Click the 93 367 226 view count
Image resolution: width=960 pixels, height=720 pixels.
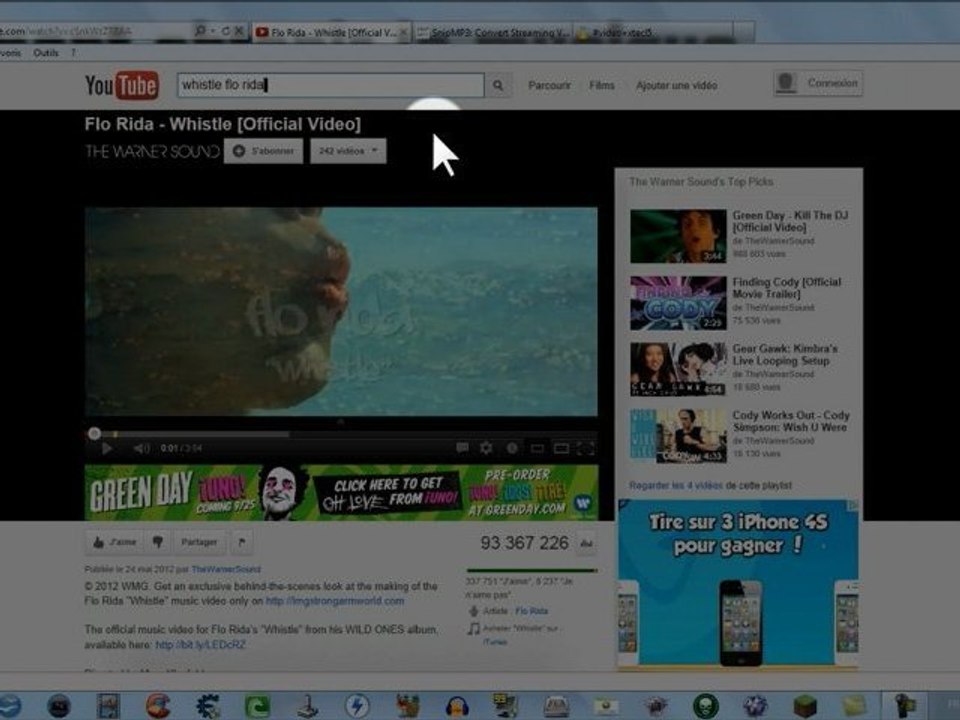524,543
